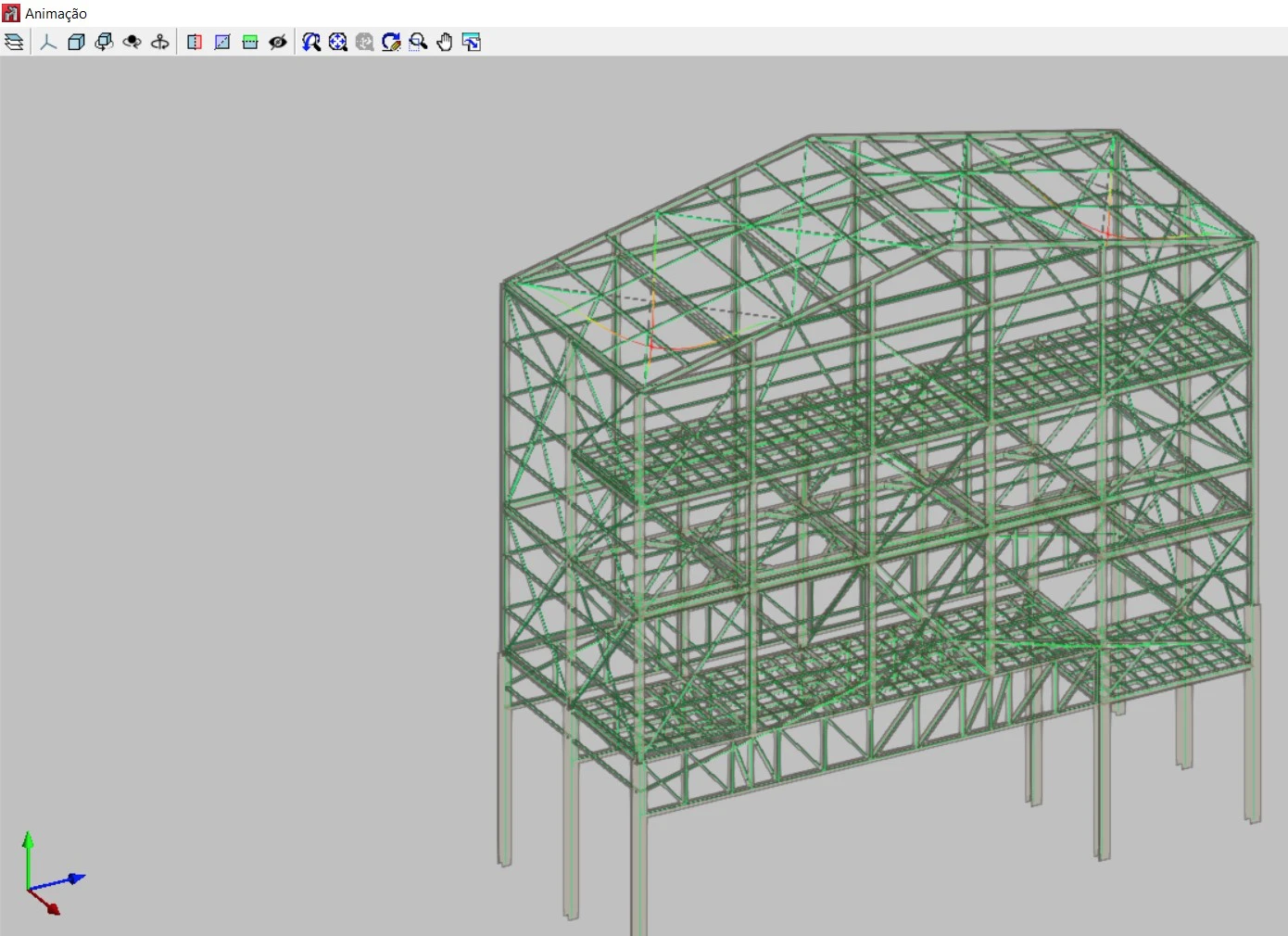1288x936 pixels.
Task: Click the redraw view icon with pencil
Action: pyautogui.click(x=391, y=42)
